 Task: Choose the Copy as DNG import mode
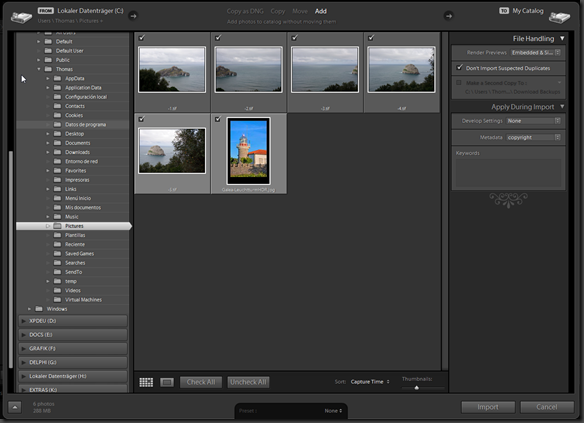(245, 11)
